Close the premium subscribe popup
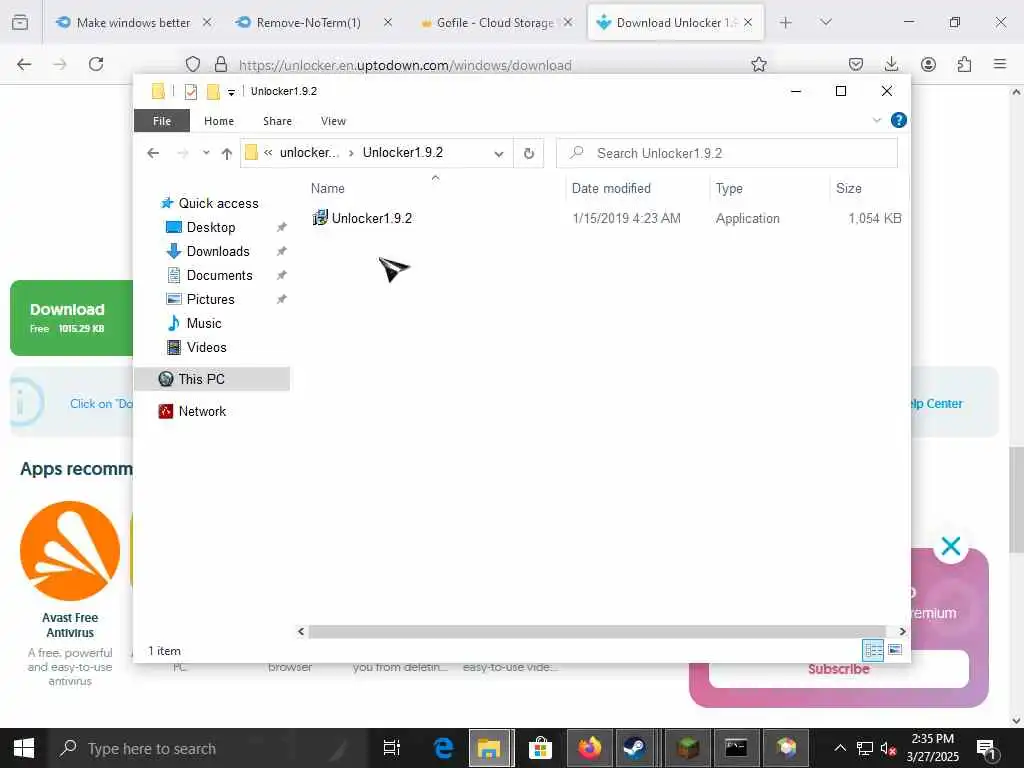The height and width of the screenshot is (768, 1024). pyautogui.click(x=951, y=546)
